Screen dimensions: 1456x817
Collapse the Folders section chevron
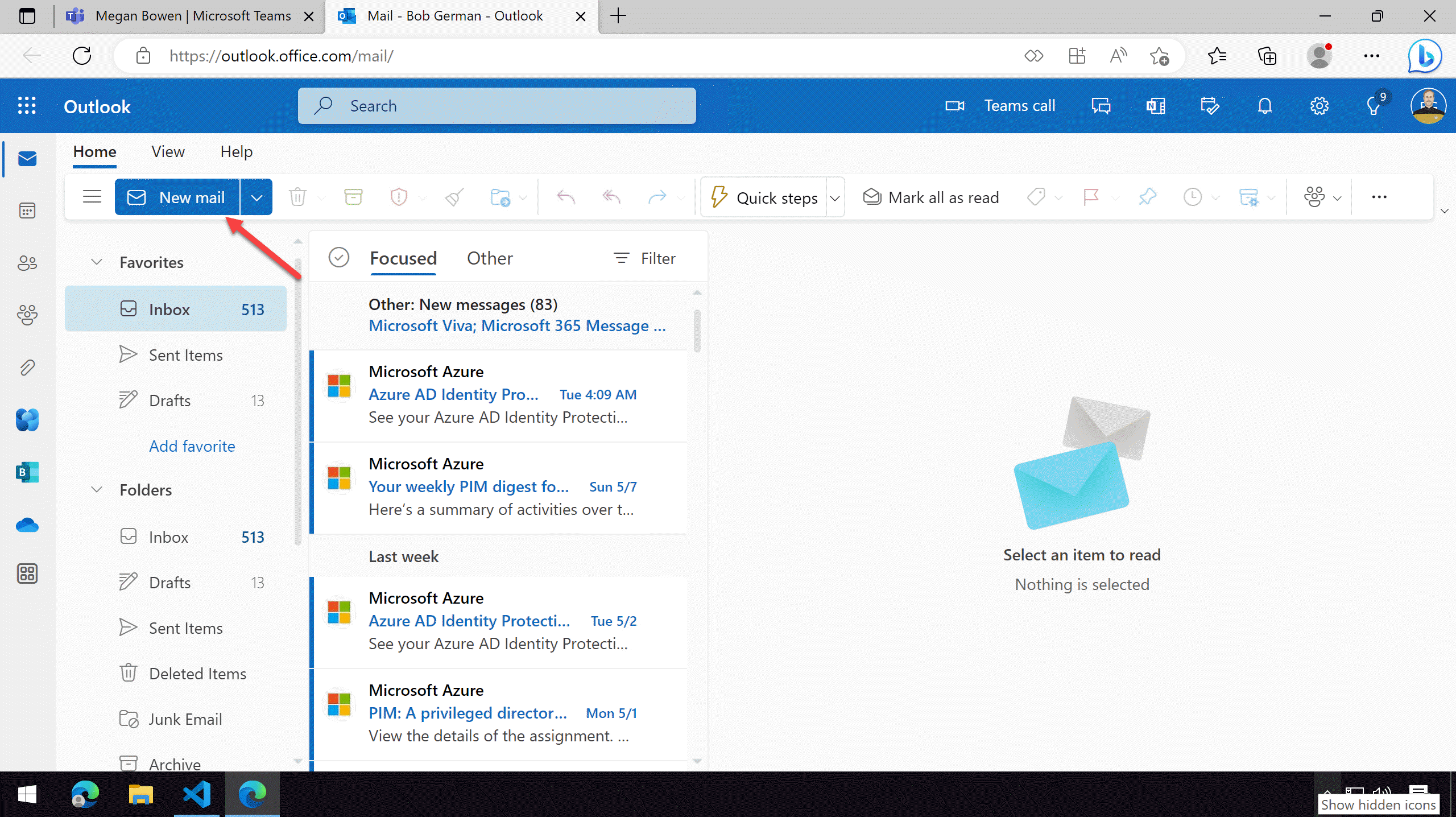click(97, 489)
